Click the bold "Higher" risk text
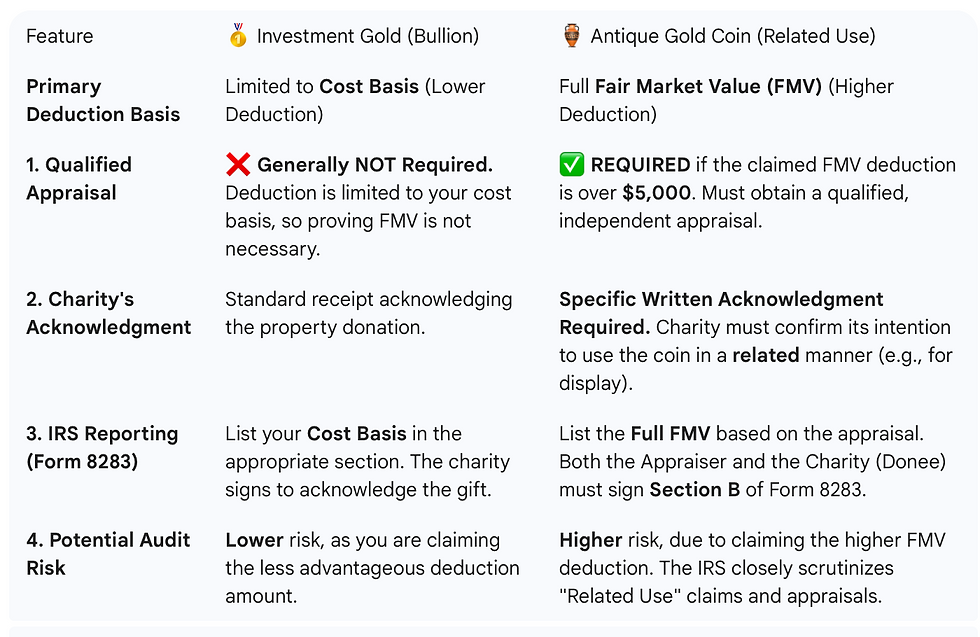Viewport: 980px width, 637px height. pos(591,540)
